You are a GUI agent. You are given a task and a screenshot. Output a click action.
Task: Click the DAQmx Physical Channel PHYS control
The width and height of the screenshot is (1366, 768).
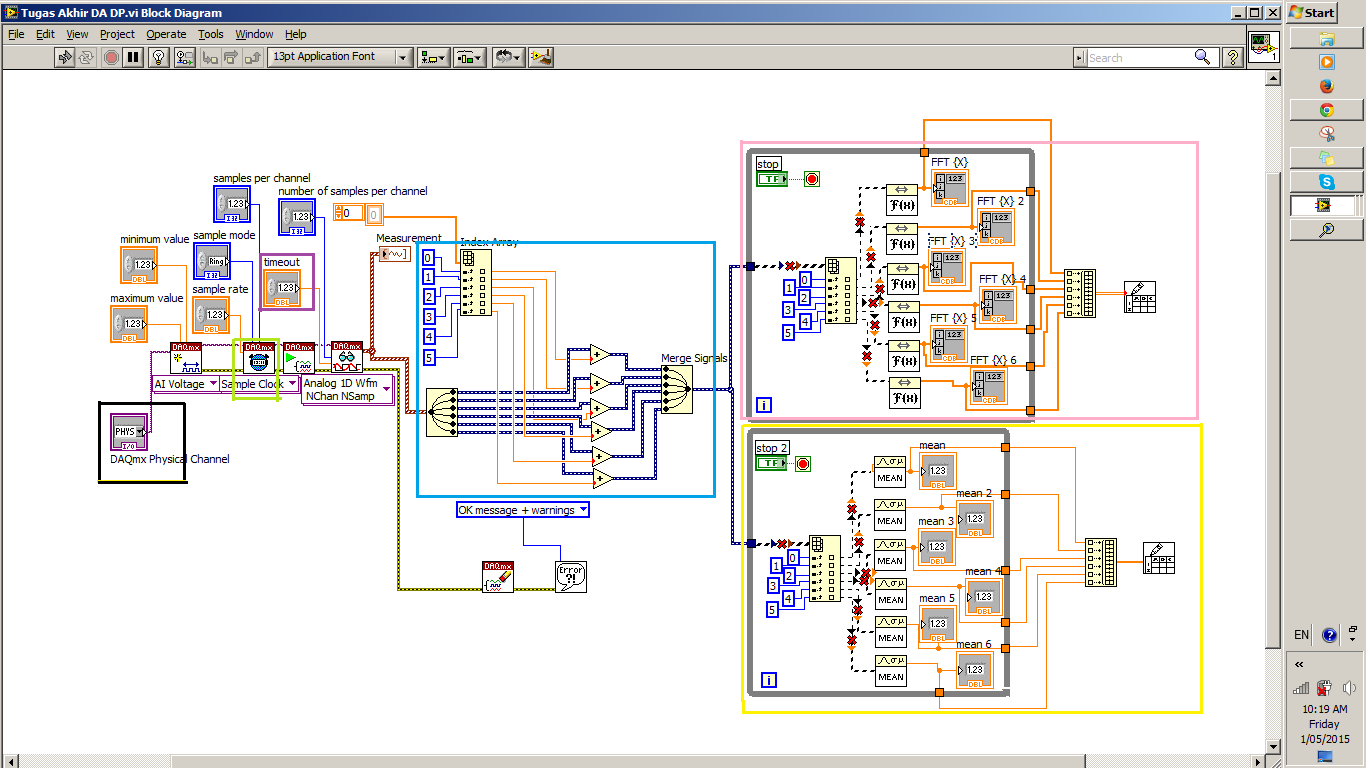pyautogui.click(x=130, y=431)
